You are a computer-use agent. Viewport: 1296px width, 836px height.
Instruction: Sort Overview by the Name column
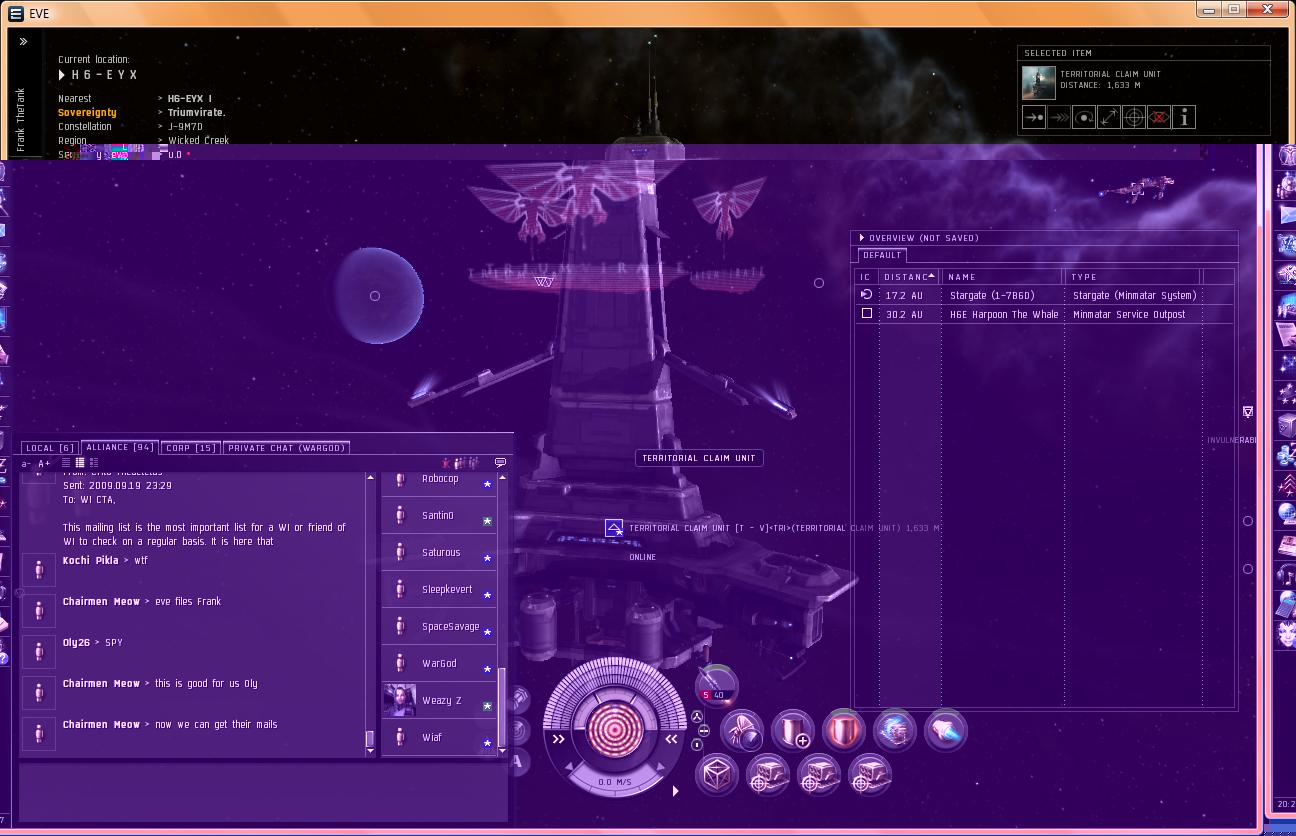[x=1002, y=277]
